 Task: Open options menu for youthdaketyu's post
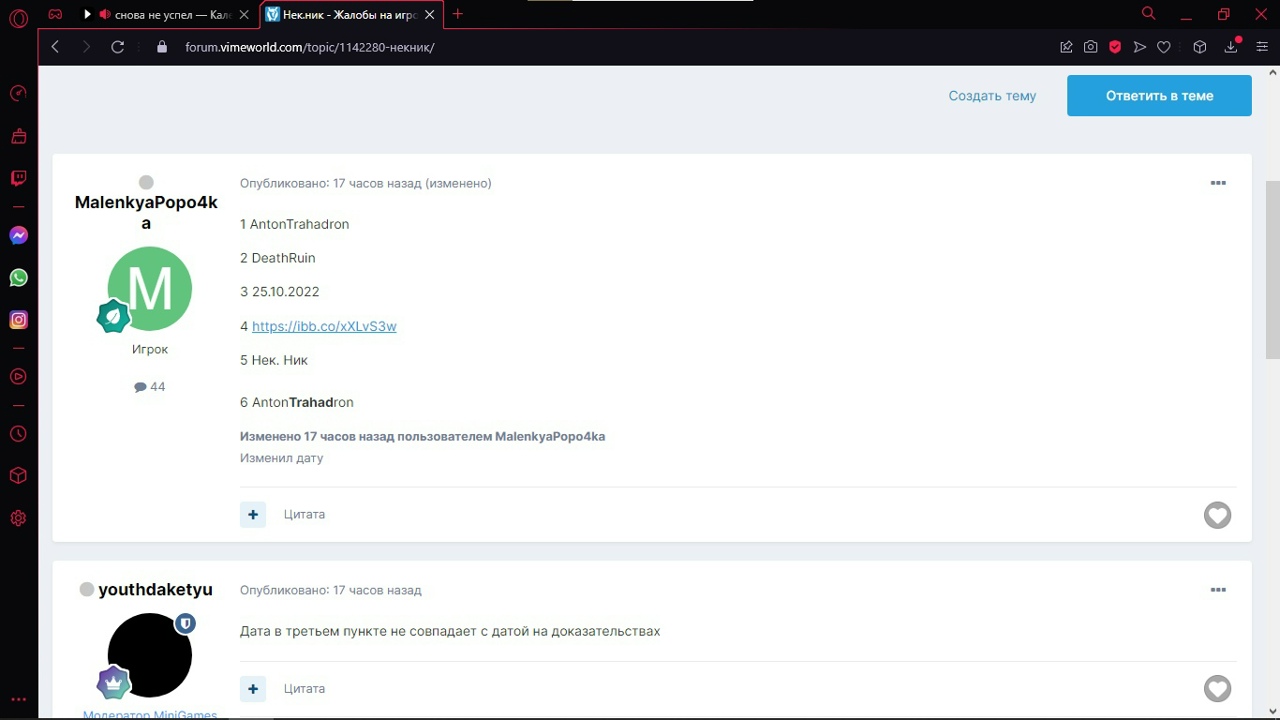(x=1218, y=590)
